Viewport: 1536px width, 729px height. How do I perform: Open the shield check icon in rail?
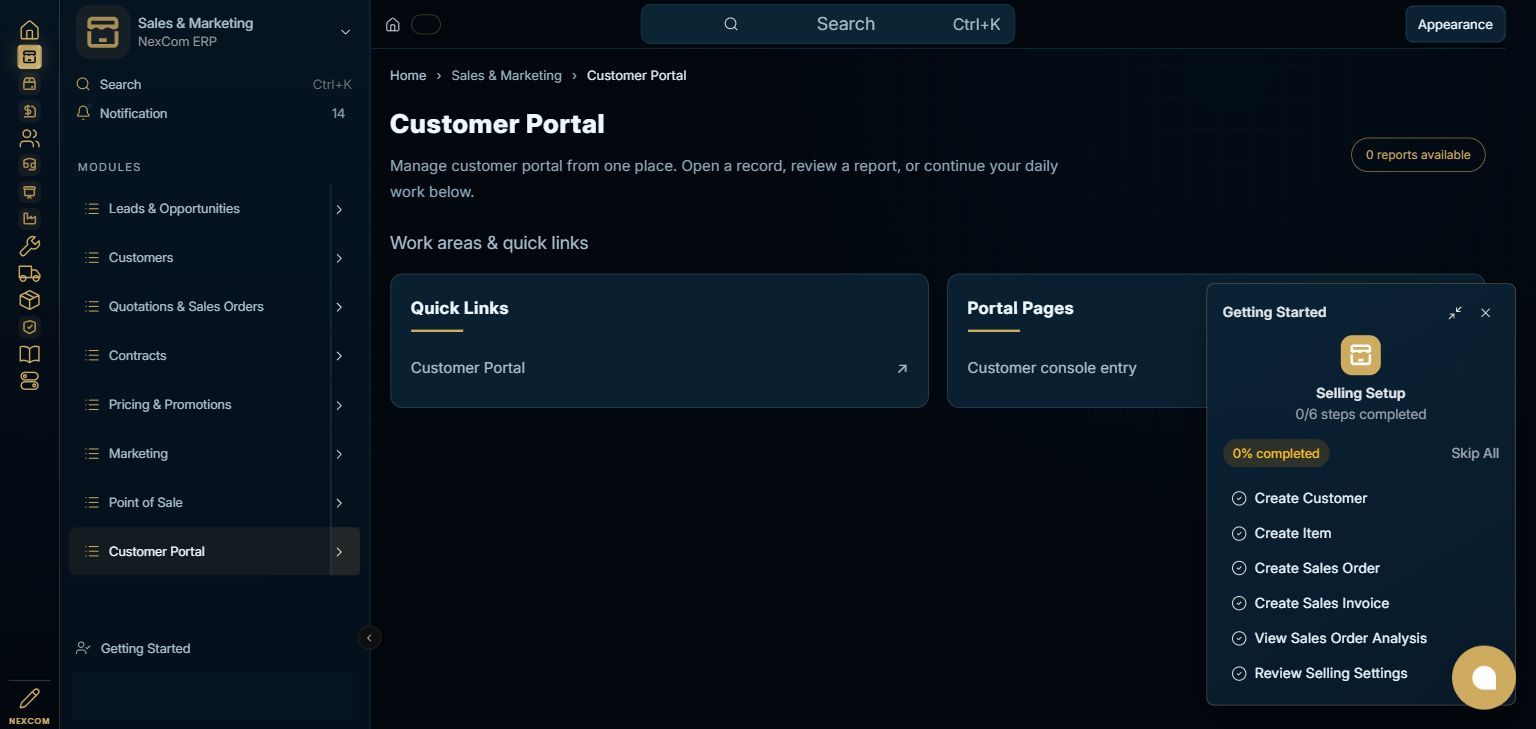(x=30, y=327)
